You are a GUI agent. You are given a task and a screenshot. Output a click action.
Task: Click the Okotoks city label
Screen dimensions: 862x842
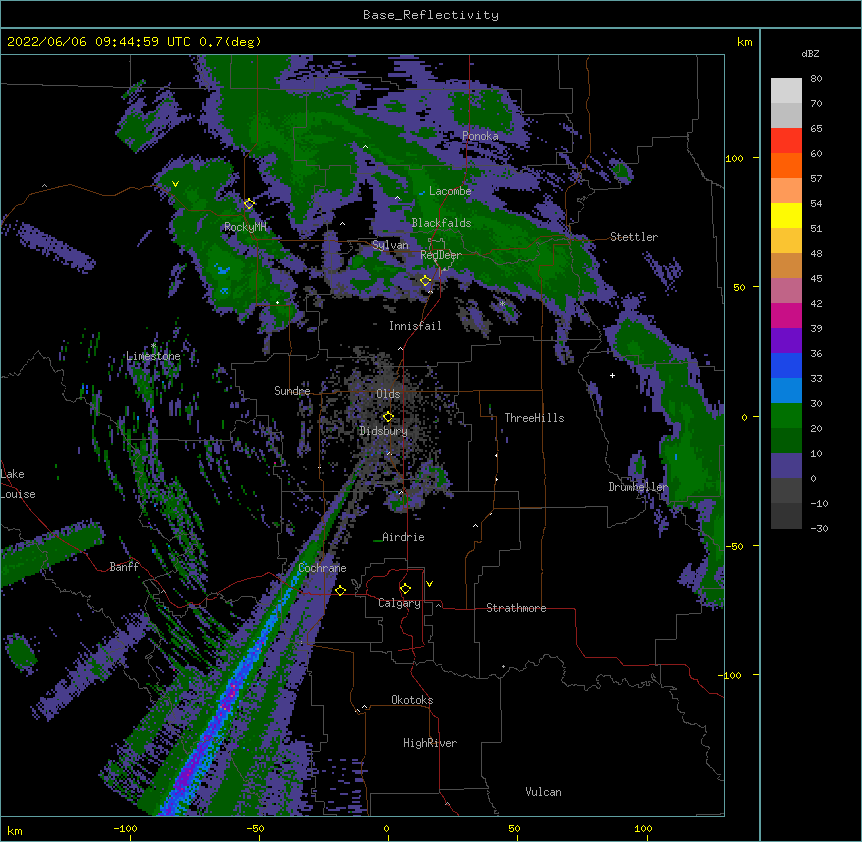click(x=412, y=700)
